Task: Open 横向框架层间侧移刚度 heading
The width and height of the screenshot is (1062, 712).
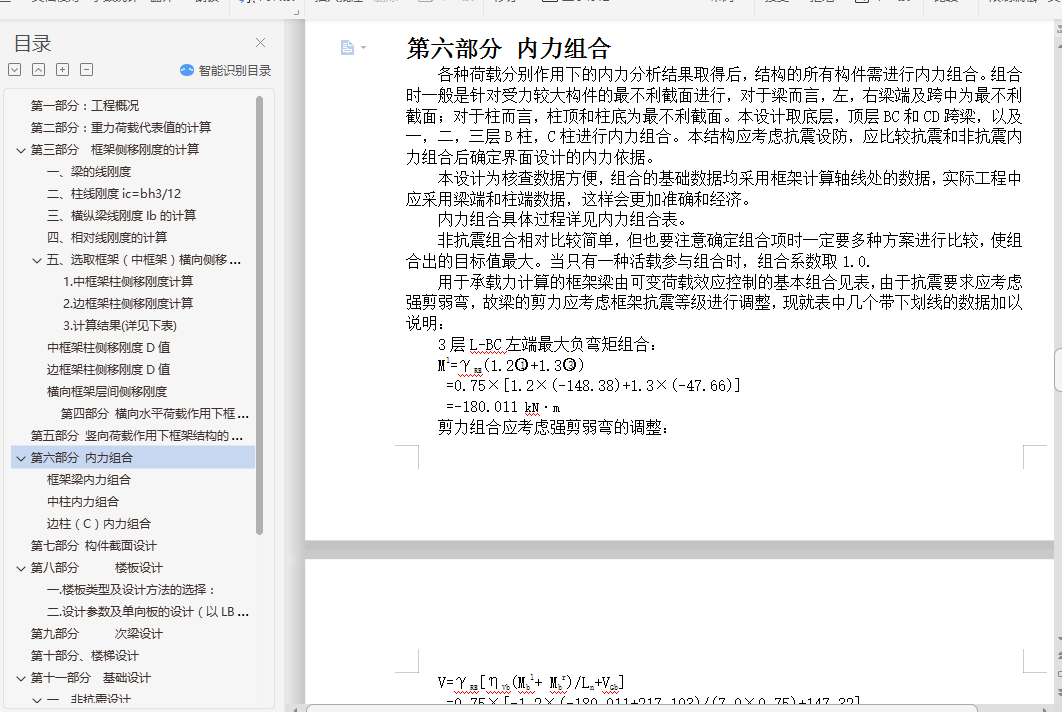Action: (107, 392)
